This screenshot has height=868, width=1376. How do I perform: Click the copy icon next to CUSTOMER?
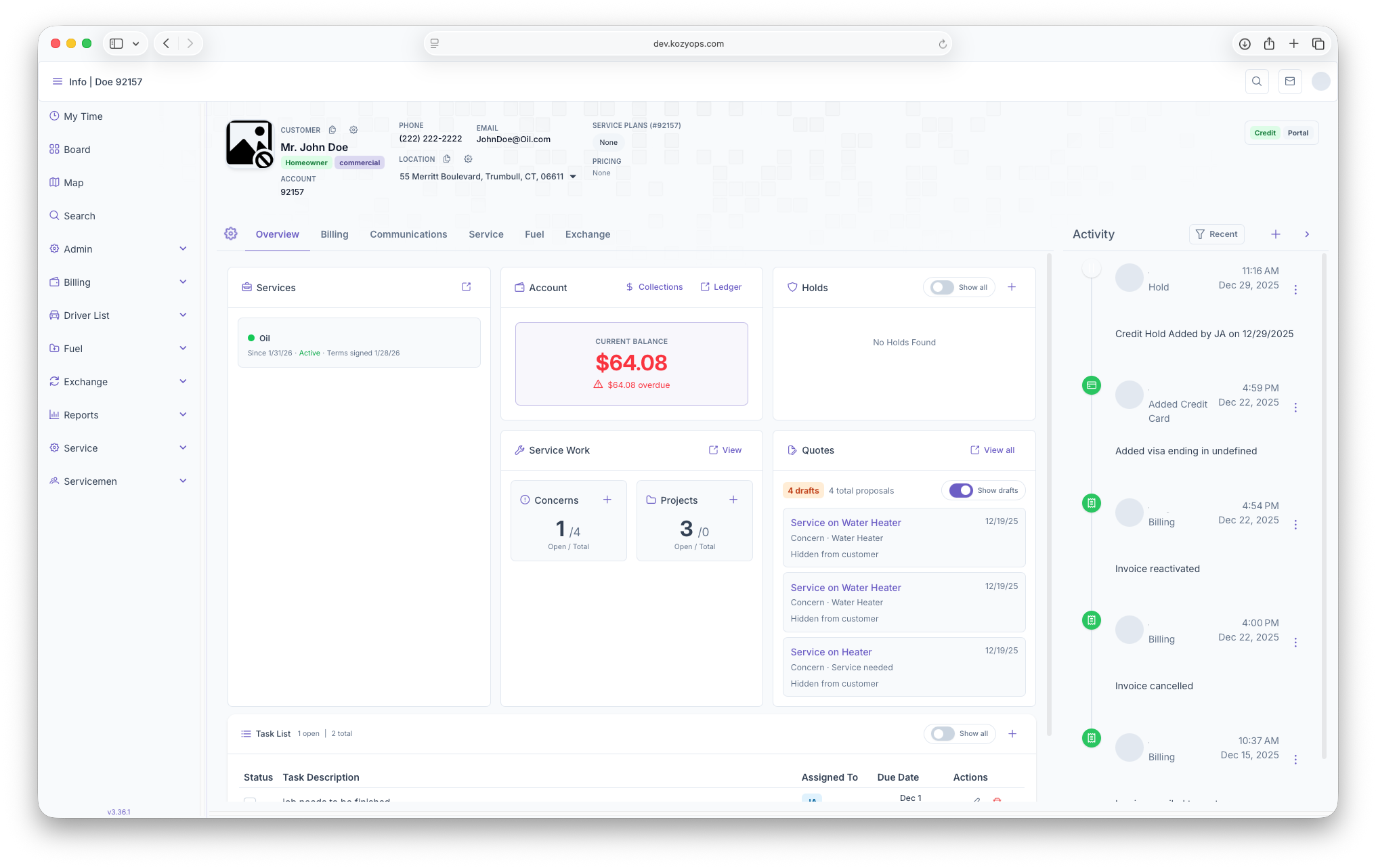(332, 130)
